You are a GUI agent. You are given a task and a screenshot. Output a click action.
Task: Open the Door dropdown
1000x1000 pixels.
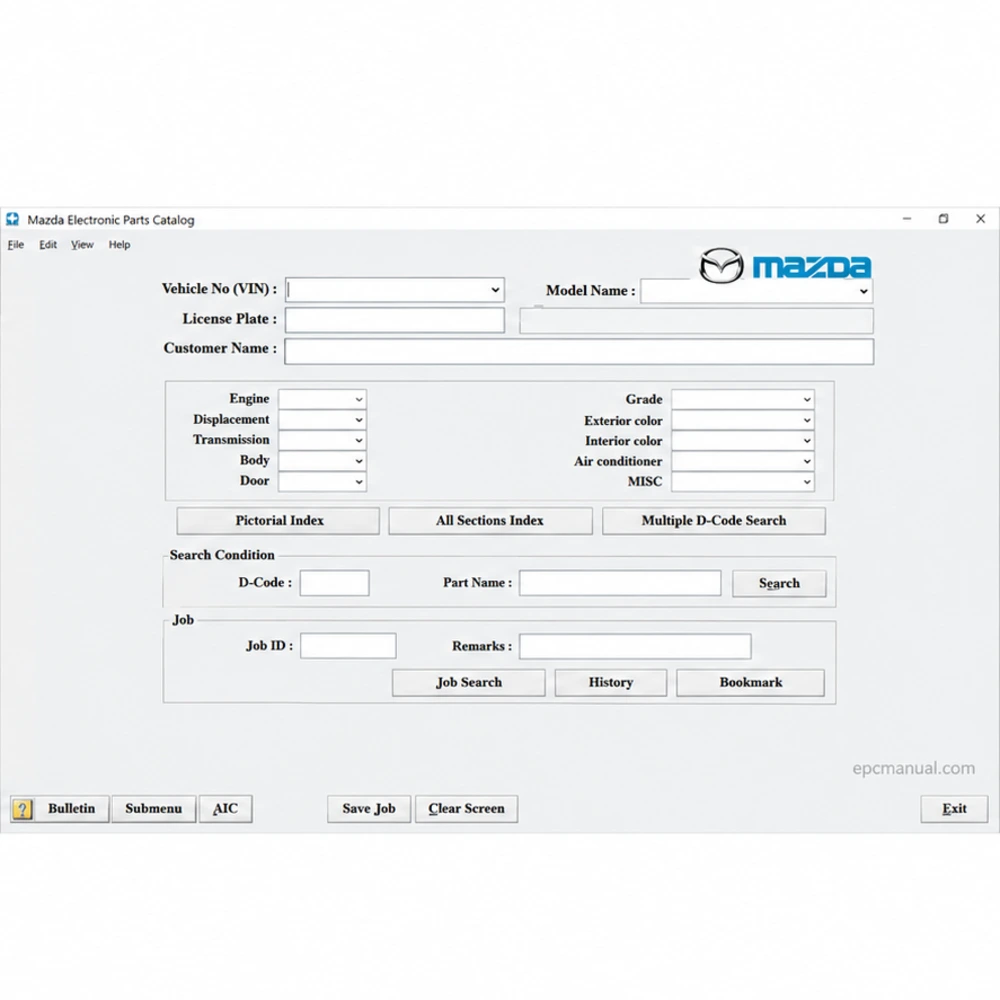pyautogui.click(x=322, y=481)
